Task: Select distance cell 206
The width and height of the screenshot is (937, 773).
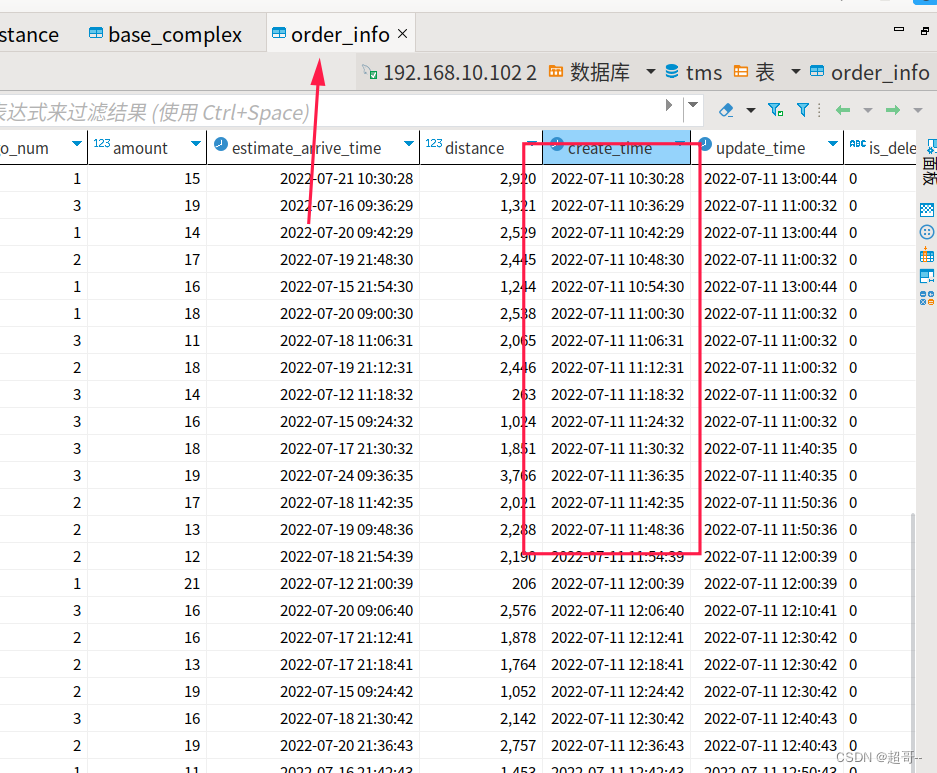Action: click(x=481, y=584)
